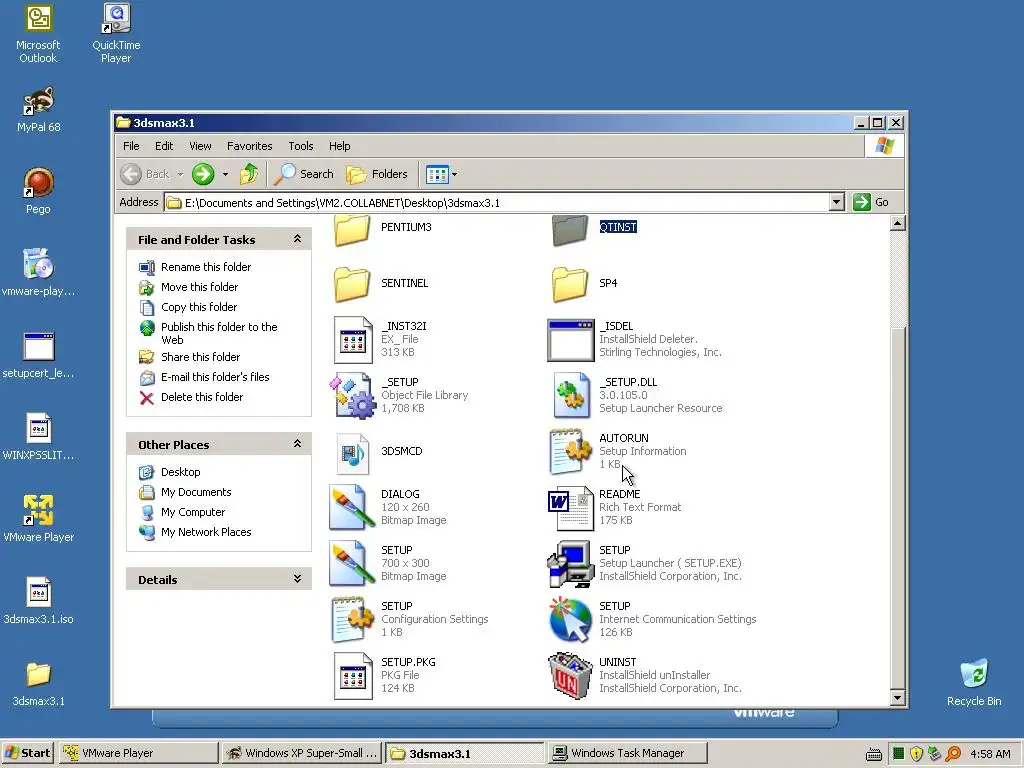Select the vmware-player installer desktop icon

[x=39, y=272]
